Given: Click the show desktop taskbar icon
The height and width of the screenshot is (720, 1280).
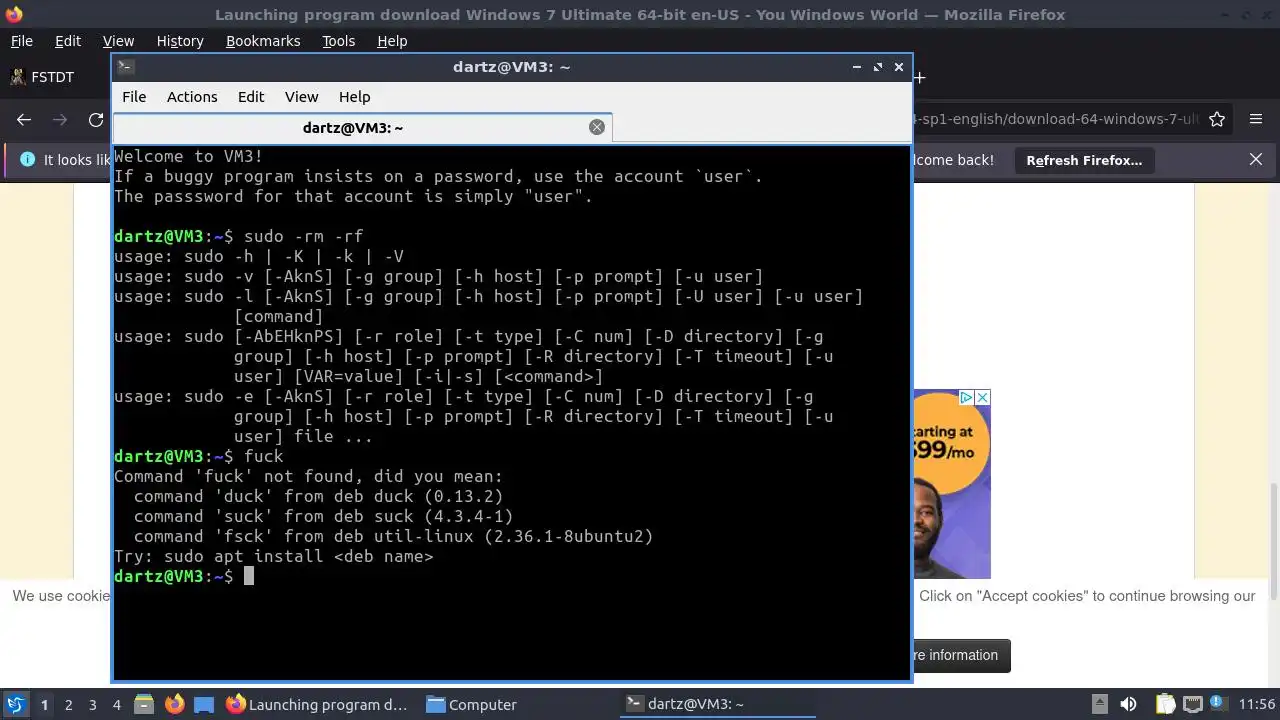Looking at the screenshot, I should point(204,704).
